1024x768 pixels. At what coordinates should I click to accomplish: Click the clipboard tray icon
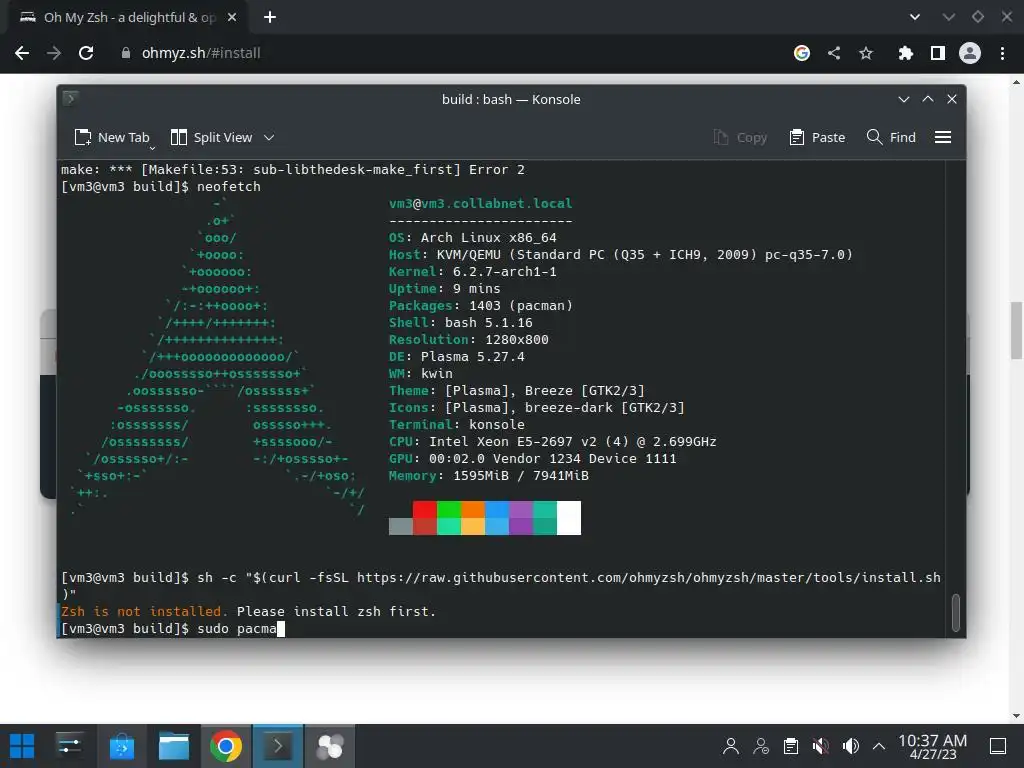tap(791, 746)
